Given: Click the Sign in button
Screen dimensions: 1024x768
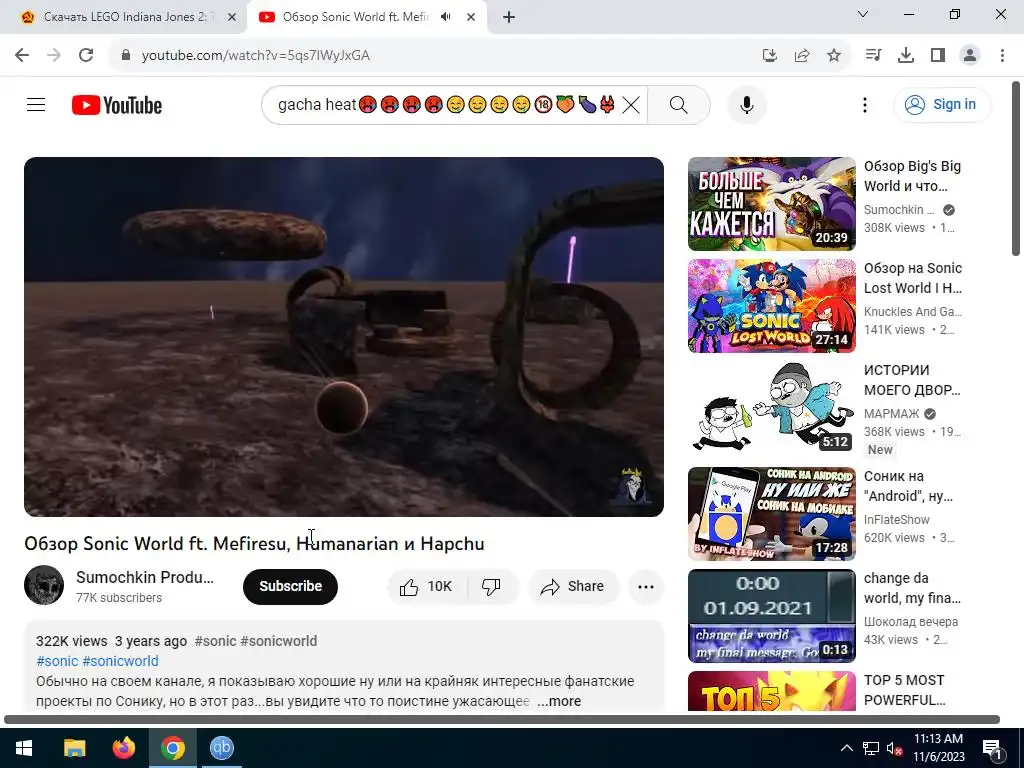Looking at the screenshot, I should coord(942,104).
